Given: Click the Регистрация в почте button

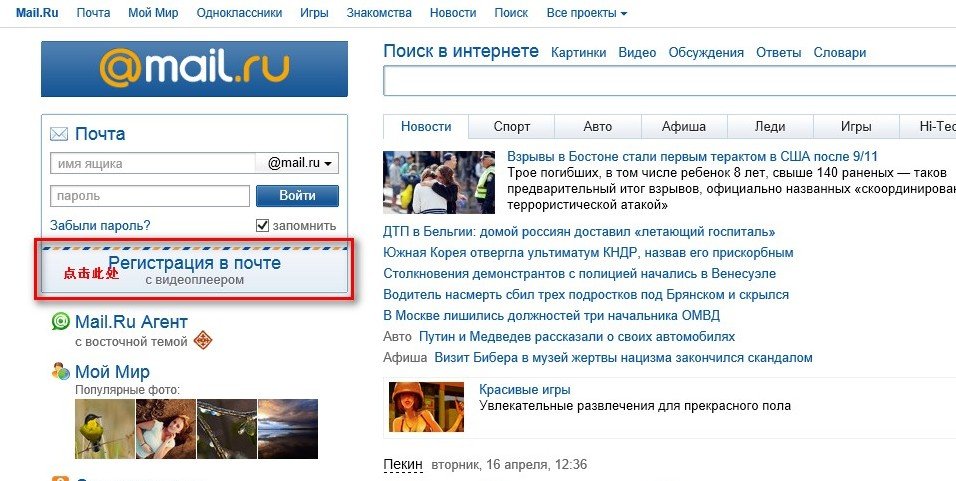Looking at the screenshot, I should pos(194,269).
